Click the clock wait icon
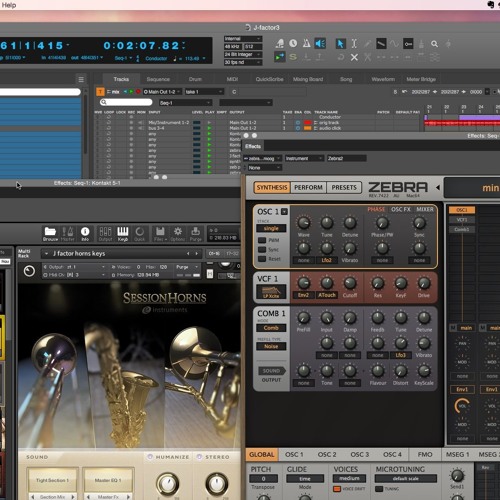The width and height of the screenshot is (500, 500). point(293,43)
